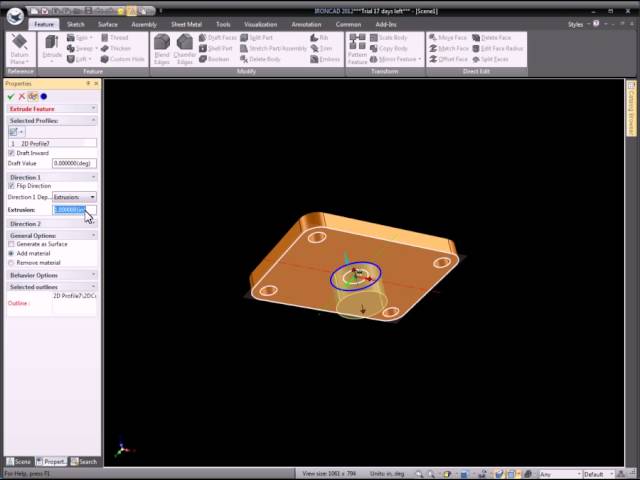Confirm extrude with green checkmark
Viewport: 640px width, 480px height.
pyautogui.click(x=11, y=96)
